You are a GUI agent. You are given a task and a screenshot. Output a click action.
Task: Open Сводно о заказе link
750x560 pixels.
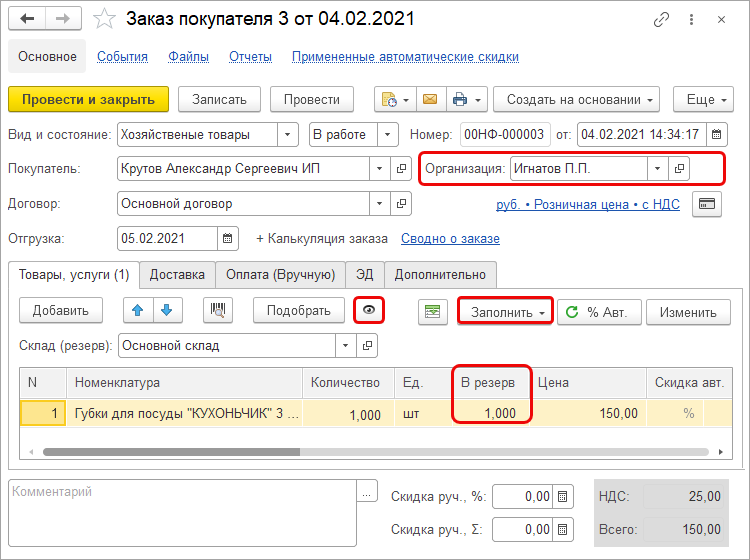(451, 238)
